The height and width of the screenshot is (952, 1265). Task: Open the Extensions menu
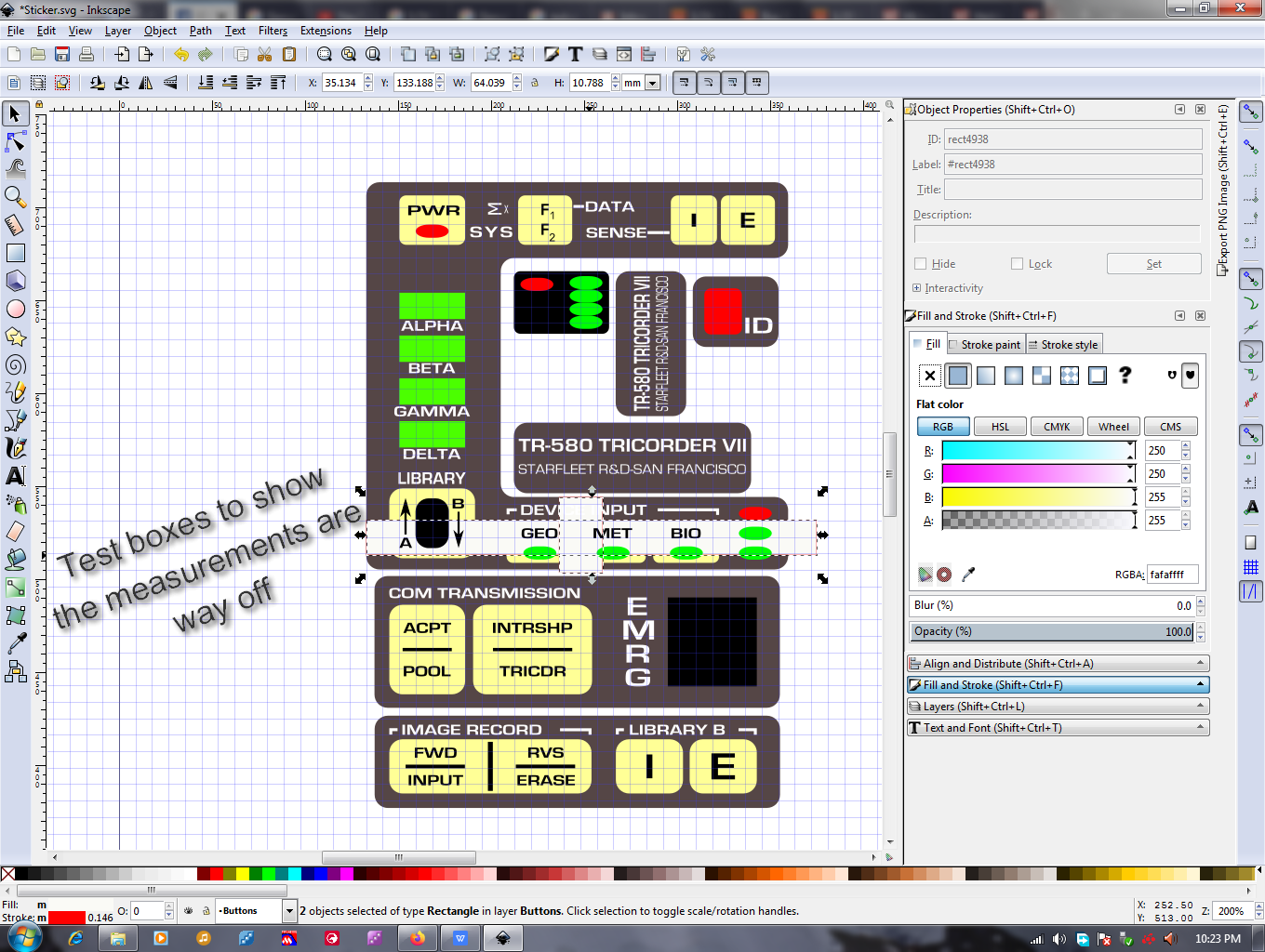(326, 31)
